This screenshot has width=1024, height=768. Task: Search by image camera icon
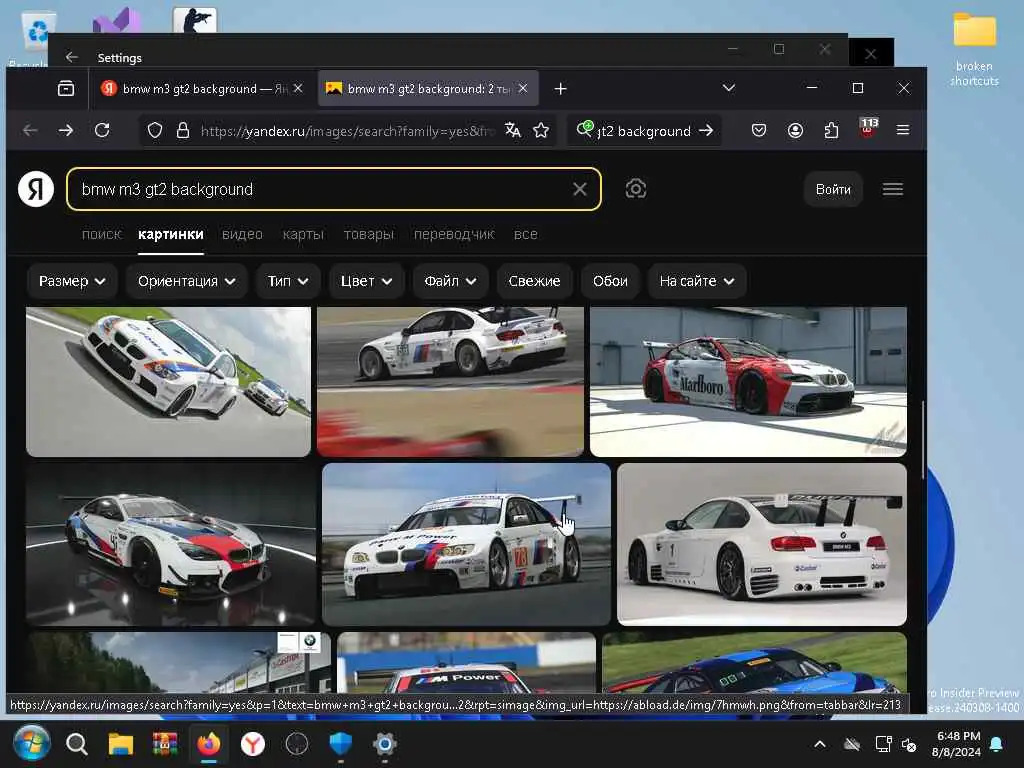click(x=635, y=189)
